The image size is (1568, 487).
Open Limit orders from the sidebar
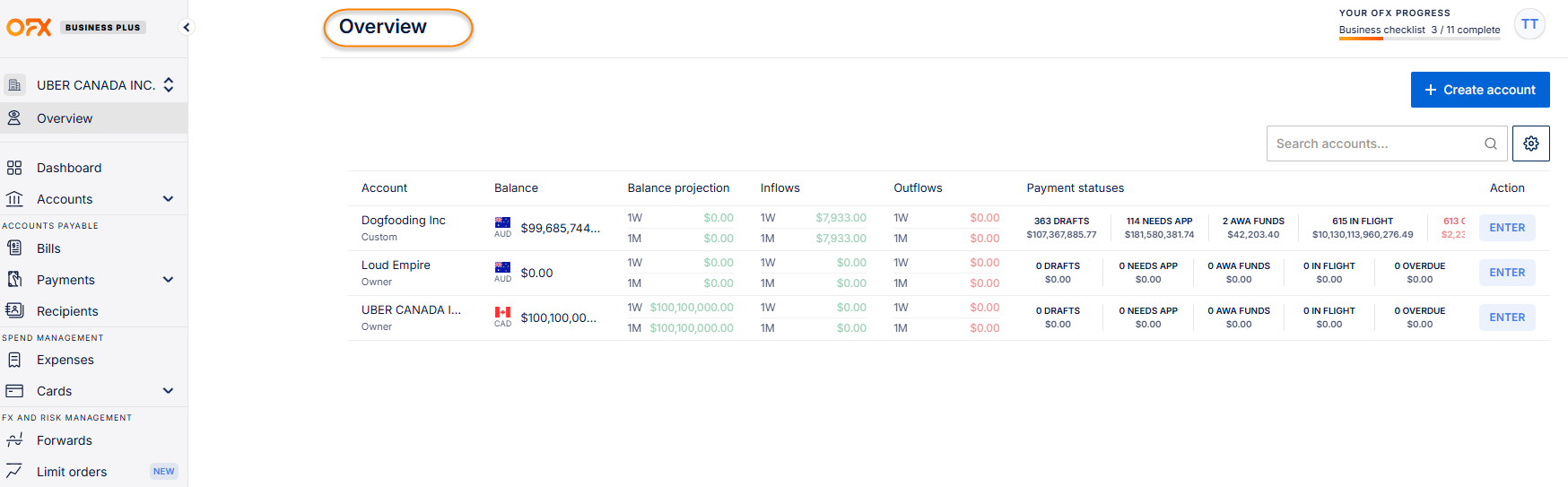[x=72, y=472]
